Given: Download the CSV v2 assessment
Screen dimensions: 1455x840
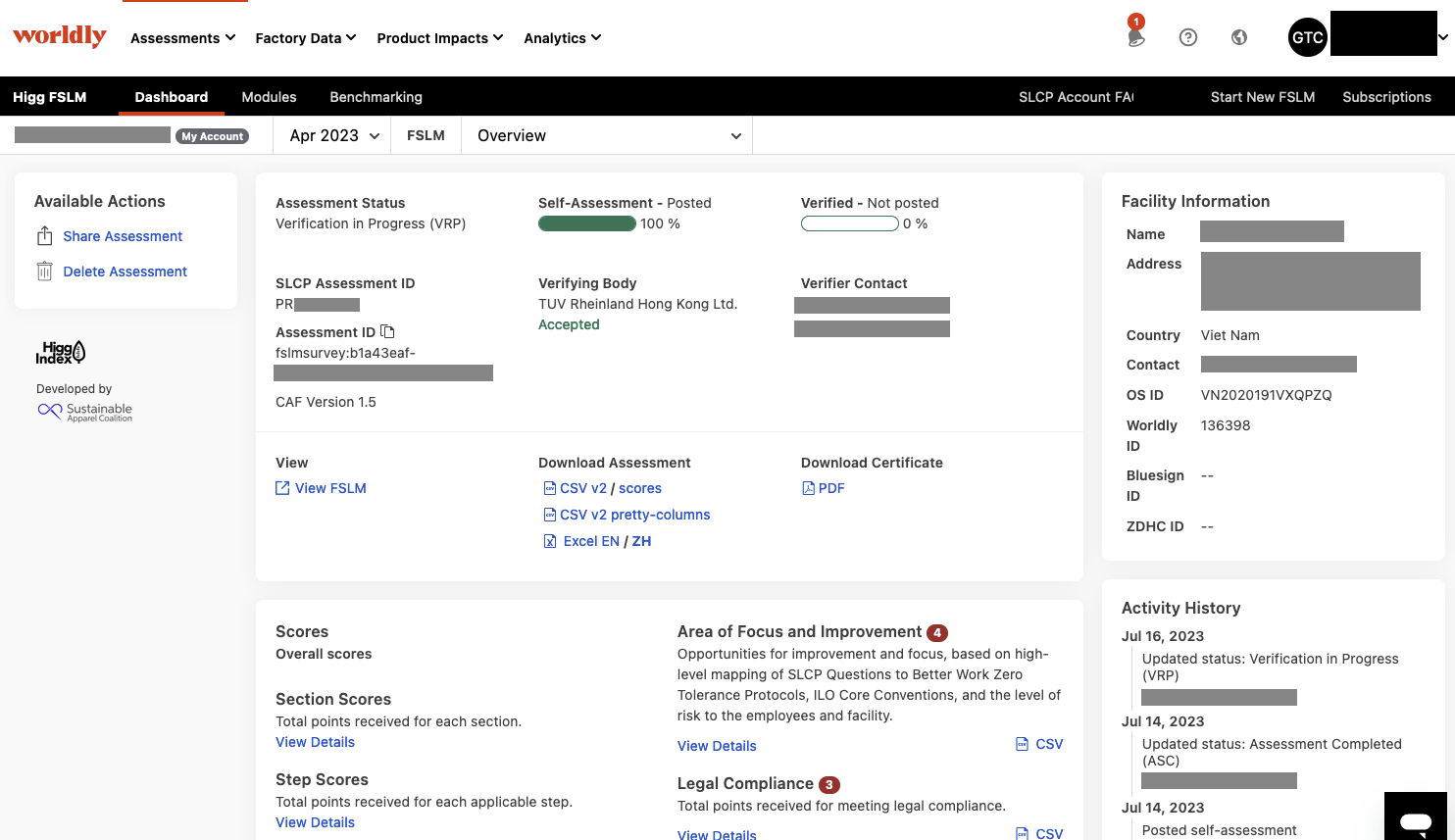Looking at the screenshot, I should coord(583,488).
